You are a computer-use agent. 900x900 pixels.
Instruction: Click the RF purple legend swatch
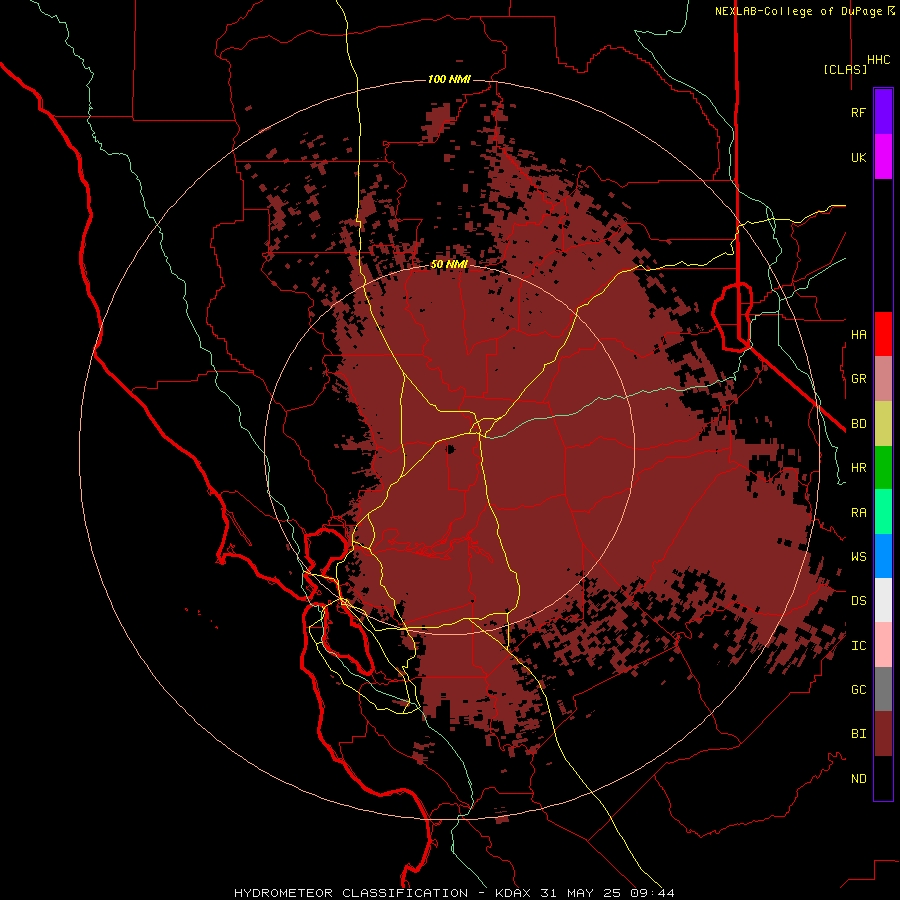point(883,112)
